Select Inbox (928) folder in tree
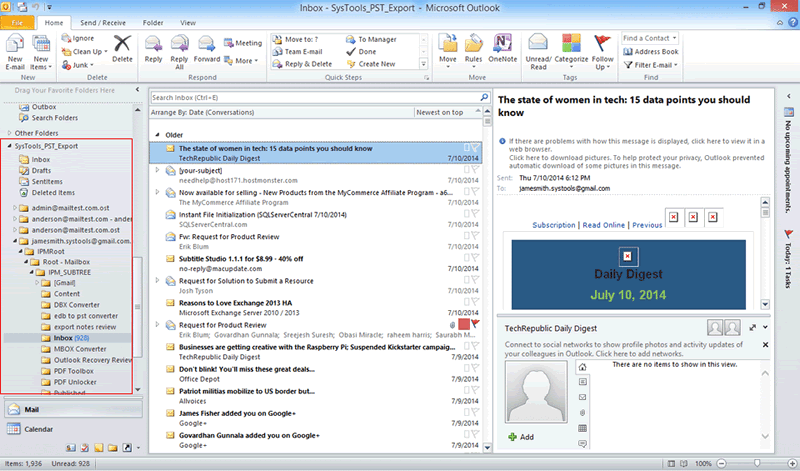Screen dimensions: 800x471 click(71, 338)
